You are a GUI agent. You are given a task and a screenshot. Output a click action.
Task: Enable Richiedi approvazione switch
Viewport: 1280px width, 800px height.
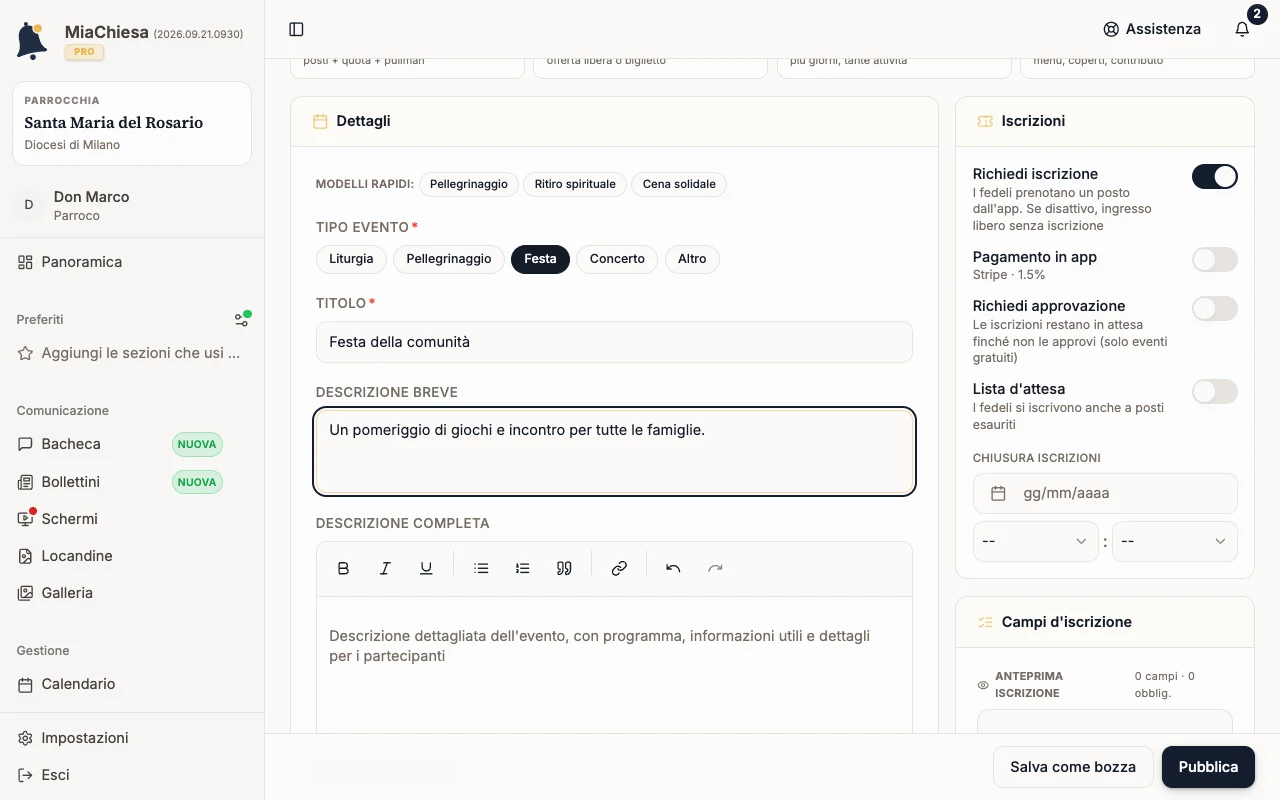[x=1215, y=309]
